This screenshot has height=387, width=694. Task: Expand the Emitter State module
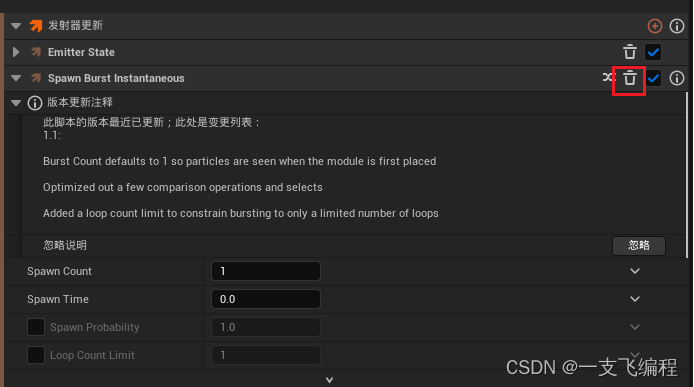(16, 52)
